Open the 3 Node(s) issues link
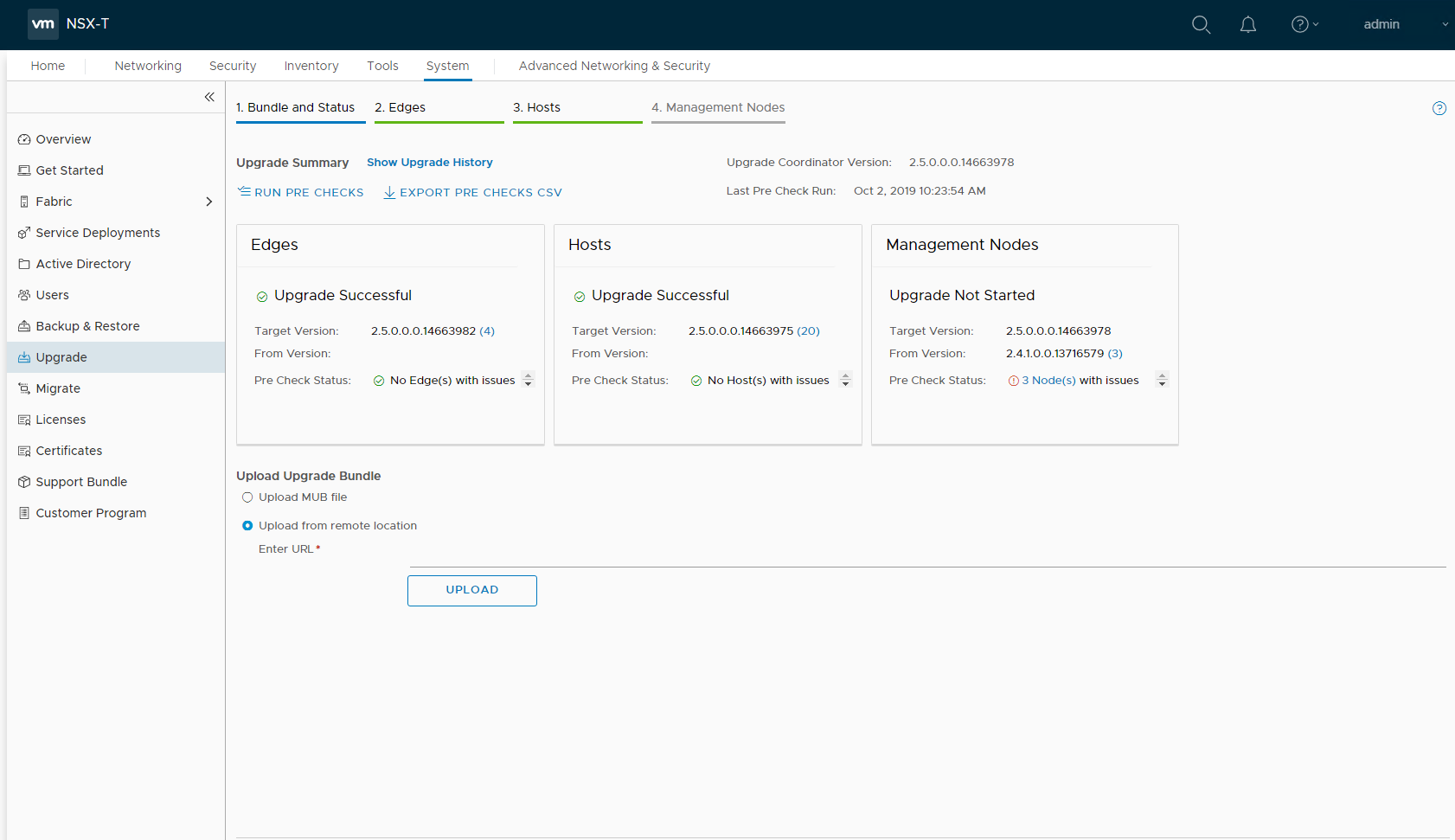The height and width of the screenshot is (840, 1455). pos(1048,381)
